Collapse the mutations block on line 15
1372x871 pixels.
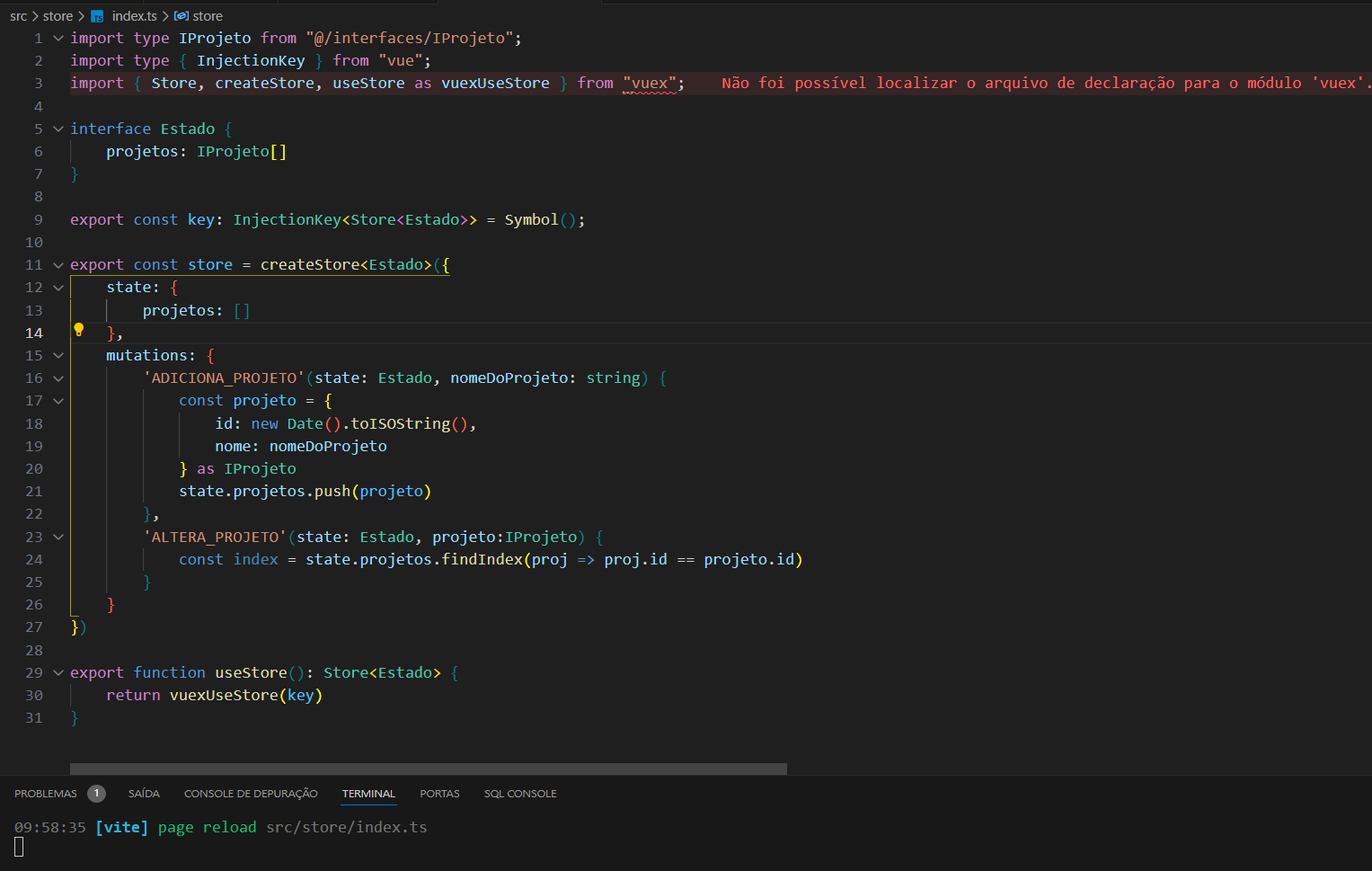58,356
